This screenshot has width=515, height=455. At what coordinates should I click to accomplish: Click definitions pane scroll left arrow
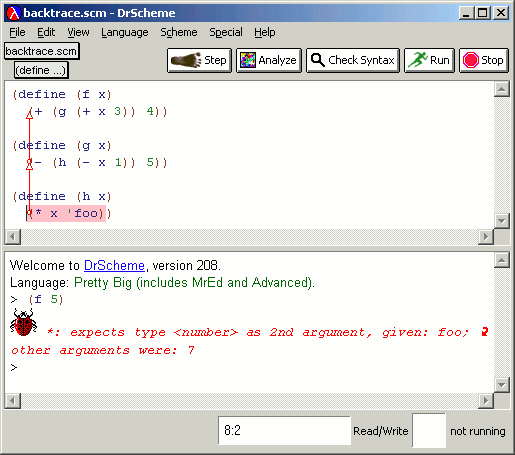13,237
